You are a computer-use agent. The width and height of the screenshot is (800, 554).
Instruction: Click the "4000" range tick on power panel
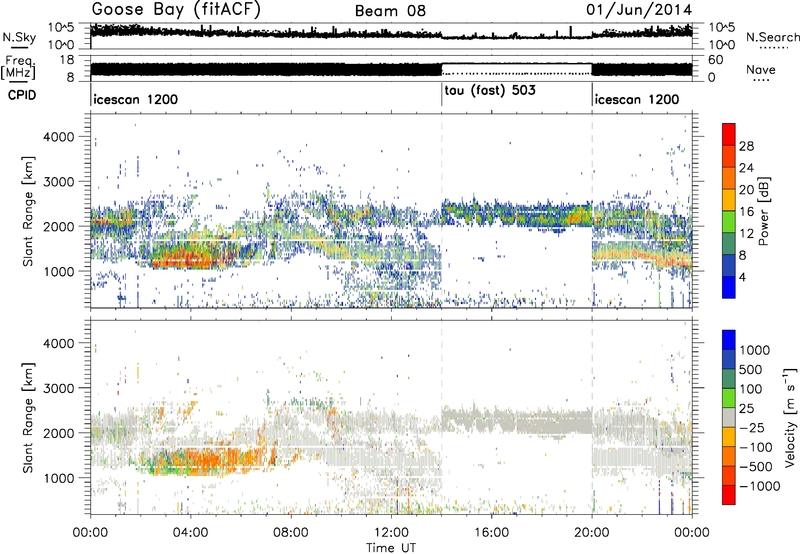[61, 137]
